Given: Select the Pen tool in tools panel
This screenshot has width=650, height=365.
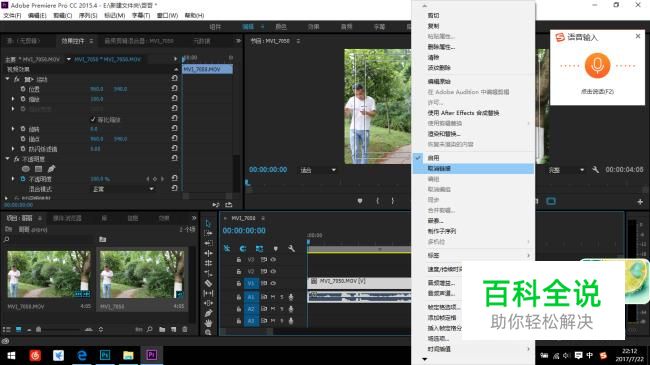Looking at the screenshot, I should click(x=208, y=313).
